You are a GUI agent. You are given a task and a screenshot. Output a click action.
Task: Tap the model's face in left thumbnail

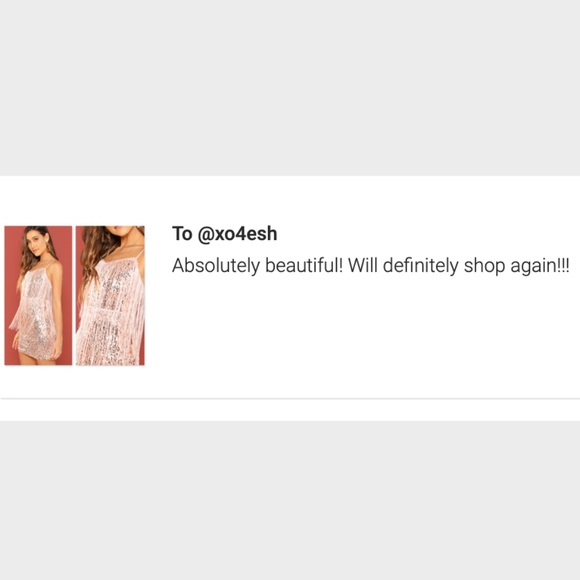click(x=33, y=242)
